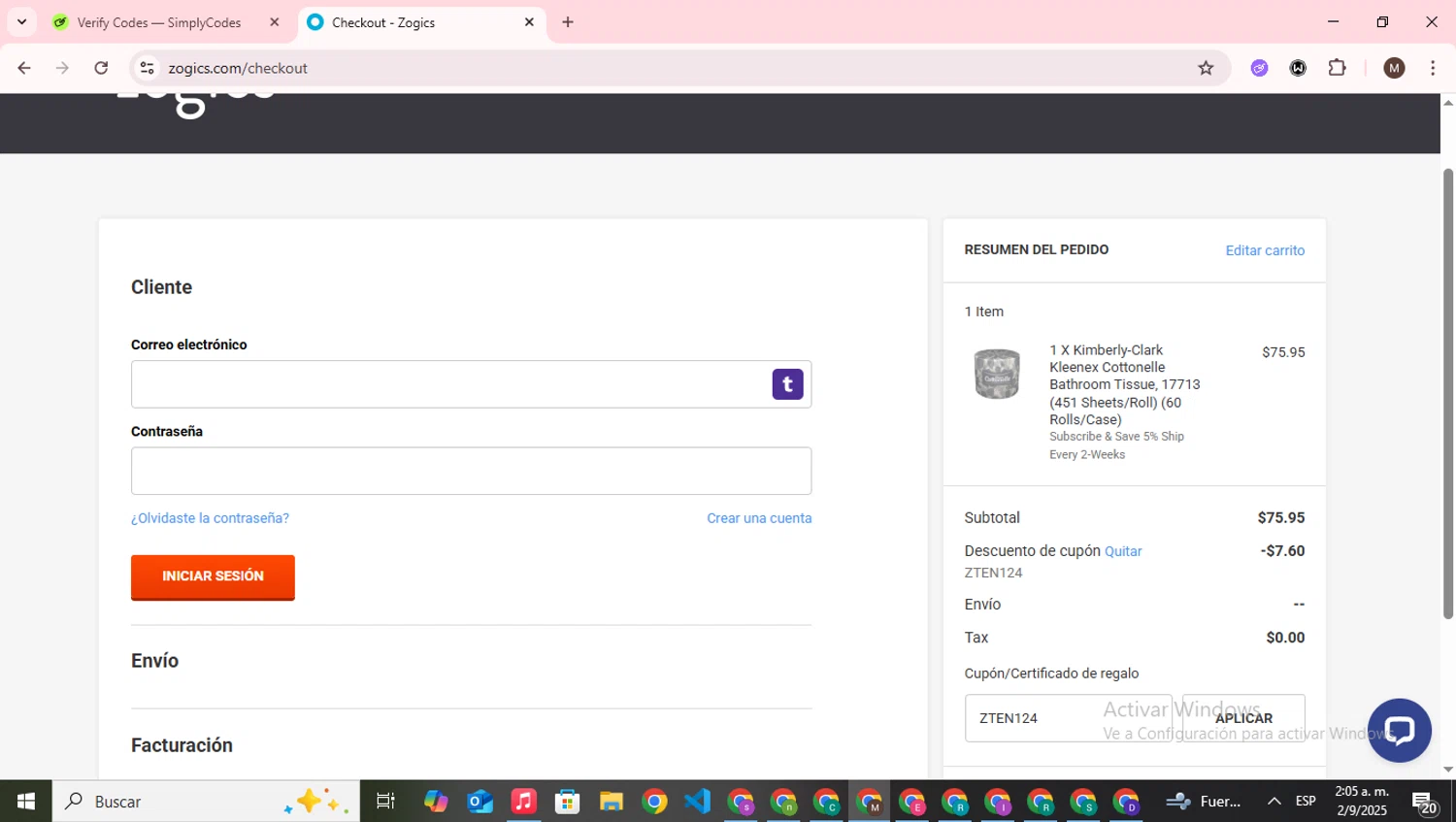Viewport: 1456px width, 822px height.
Task: Click the Buscar taskbar search box
Action: (x=206, y=802)
